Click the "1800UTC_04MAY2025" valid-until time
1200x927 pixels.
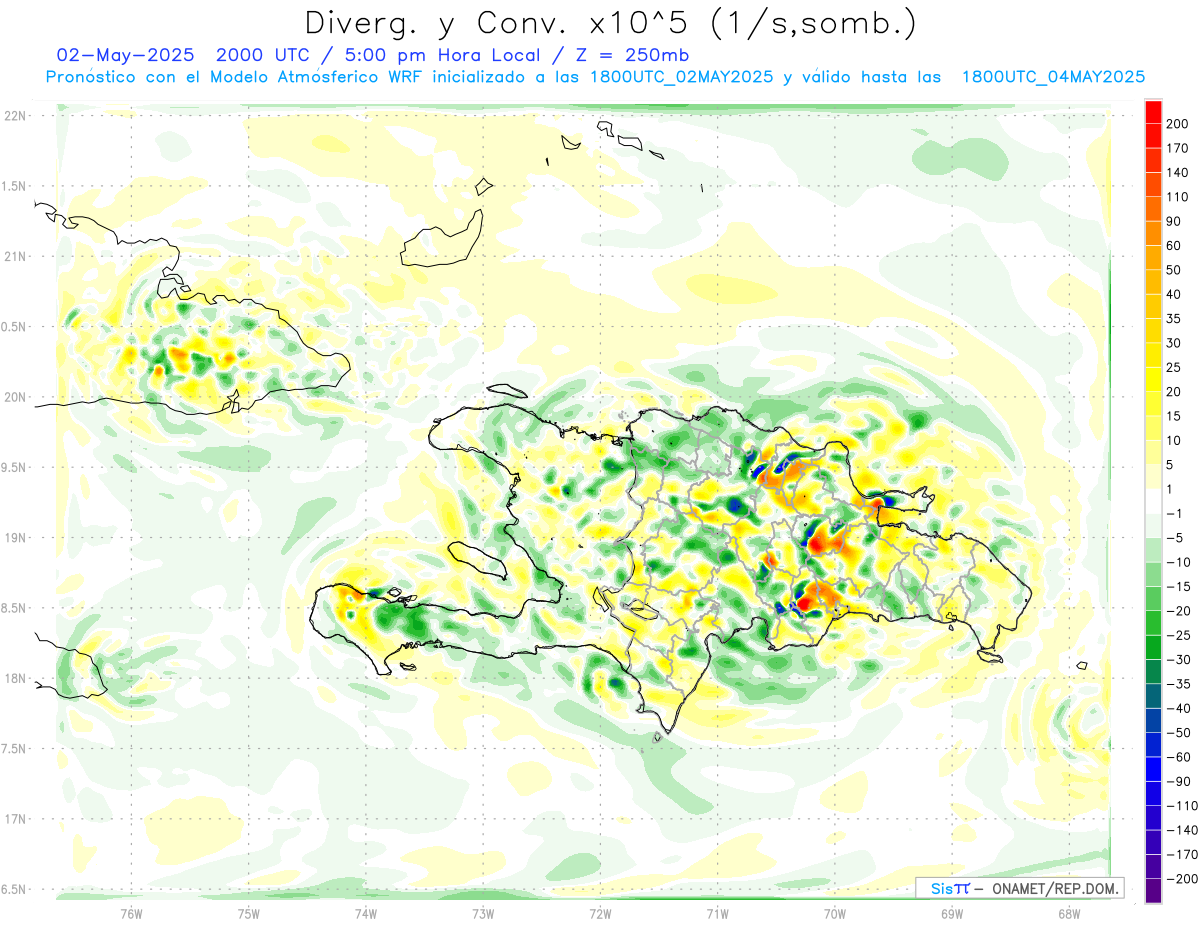pyautogui.click(x=1053, y=77)
